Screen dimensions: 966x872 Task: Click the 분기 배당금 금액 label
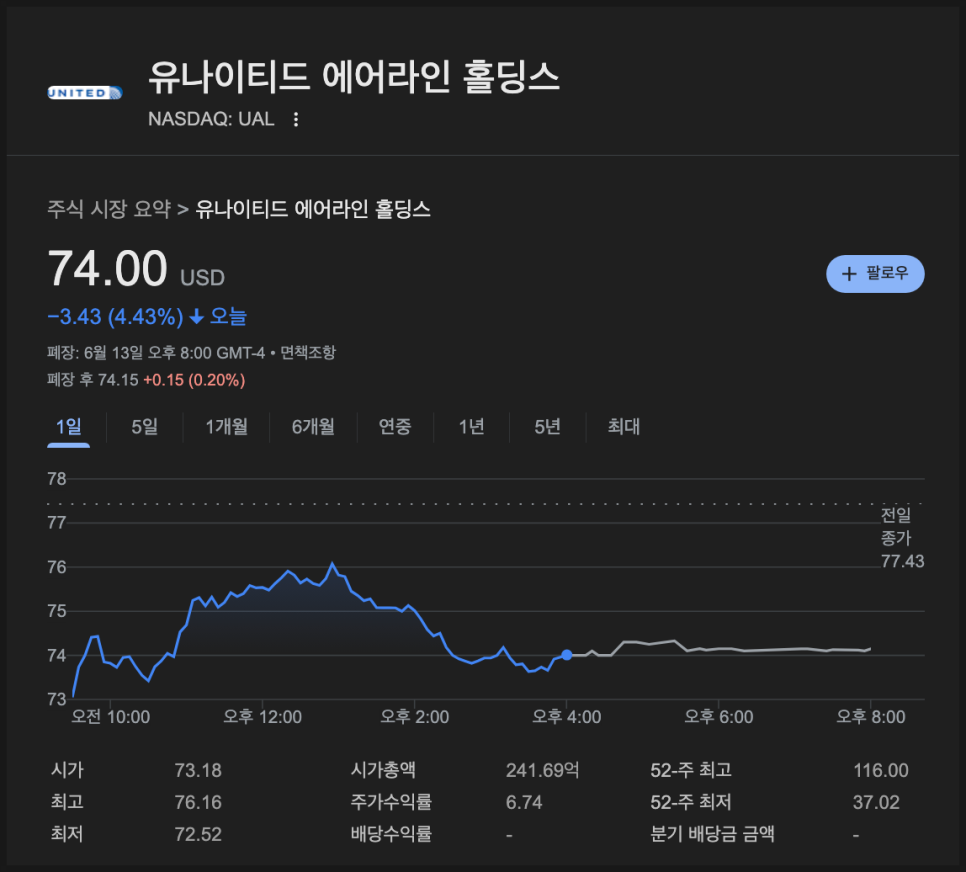tap(712, 834)
